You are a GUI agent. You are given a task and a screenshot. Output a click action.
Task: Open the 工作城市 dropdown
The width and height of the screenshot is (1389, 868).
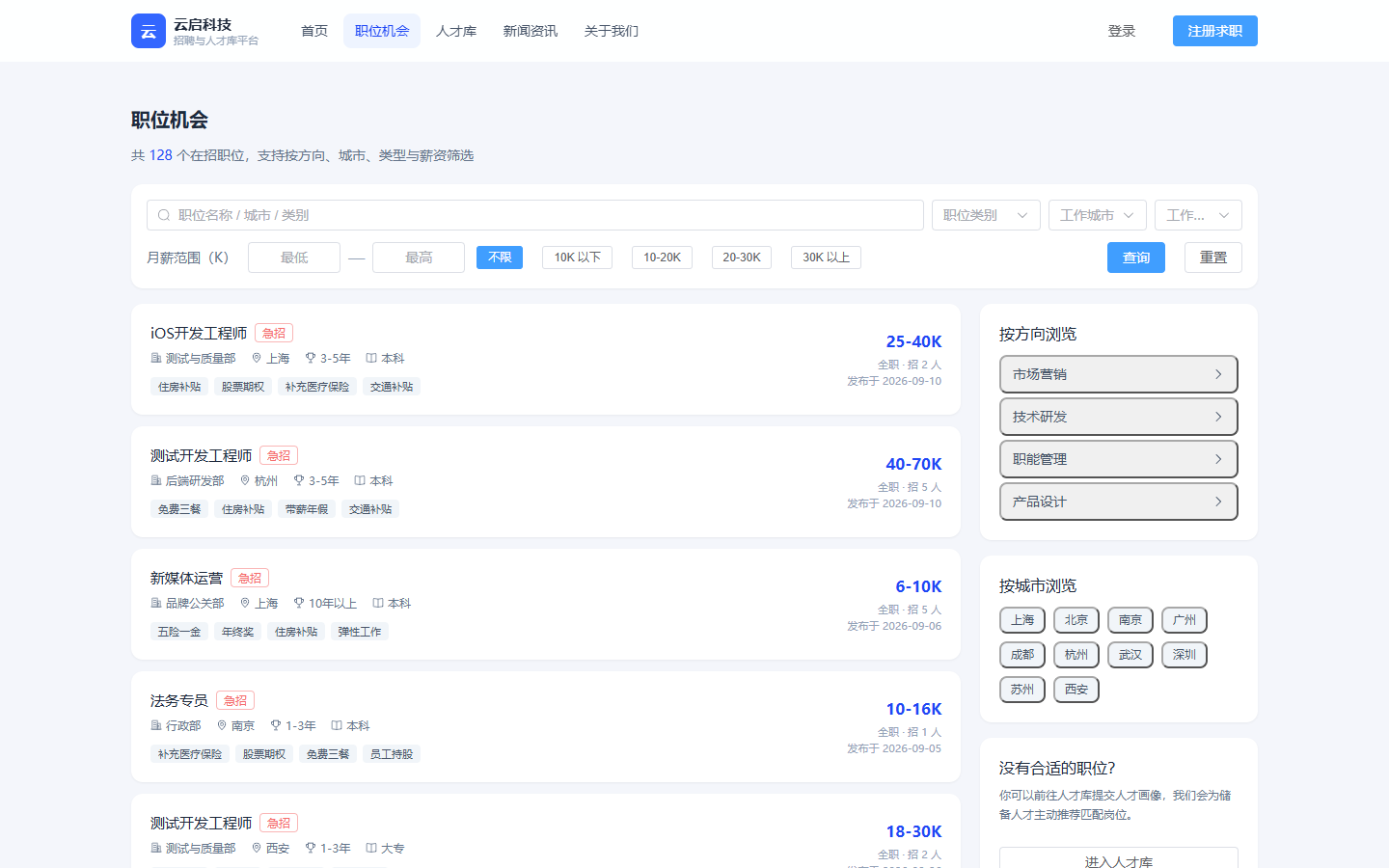click(1098, 215)
